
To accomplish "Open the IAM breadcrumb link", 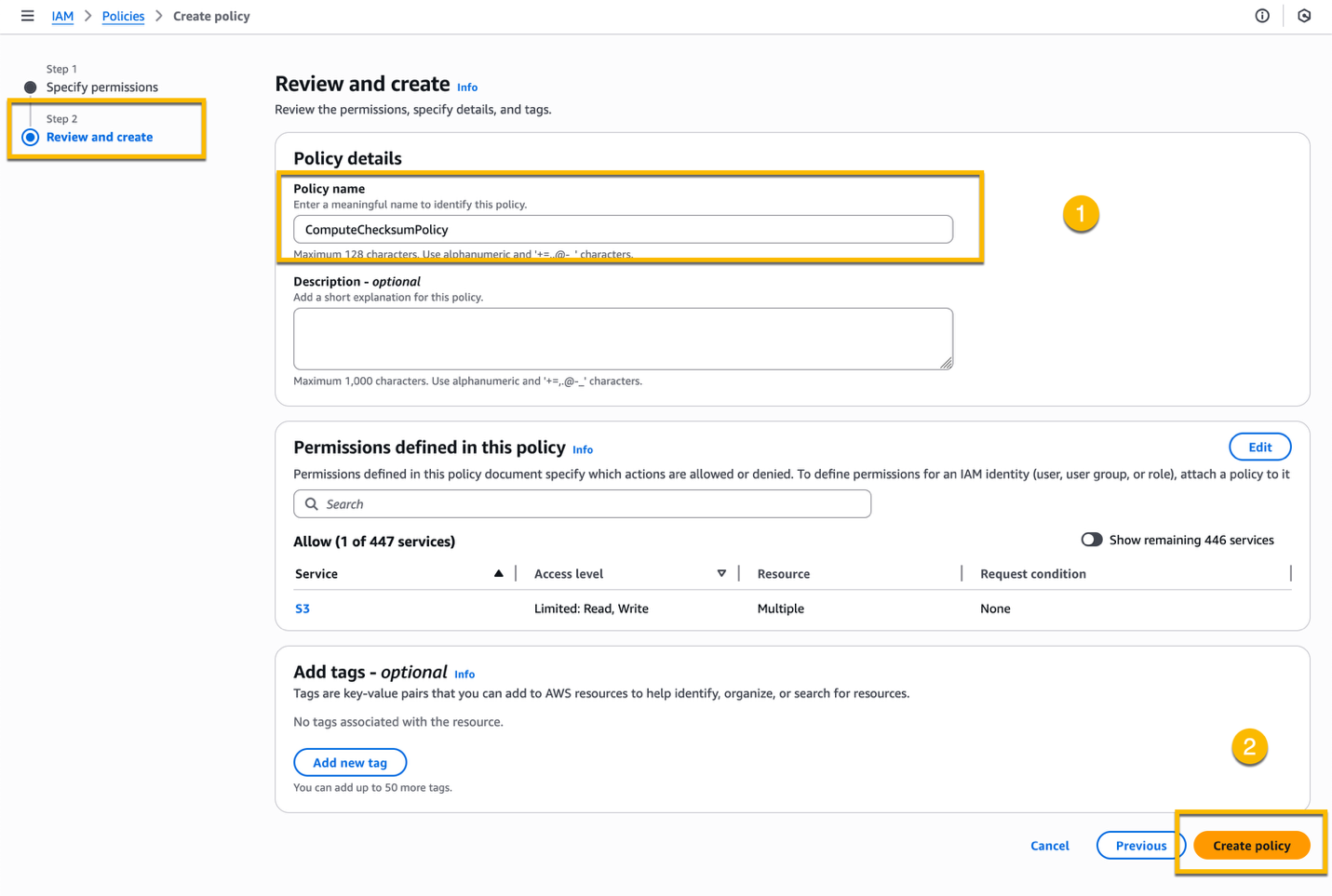I will 61,16.
